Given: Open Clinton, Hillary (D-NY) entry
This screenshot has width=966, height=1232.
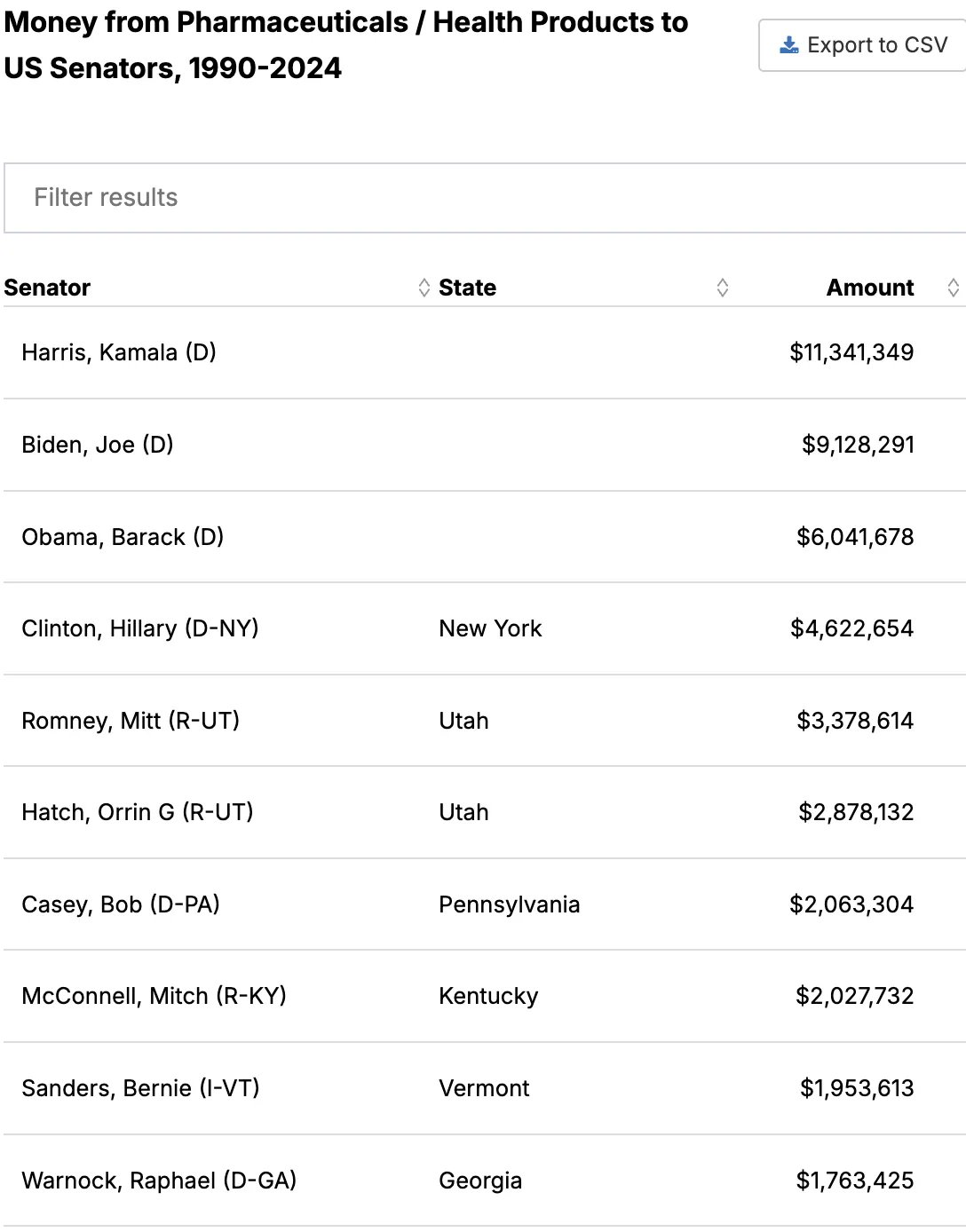Looking at the screenshot, I should pos(140,628).
